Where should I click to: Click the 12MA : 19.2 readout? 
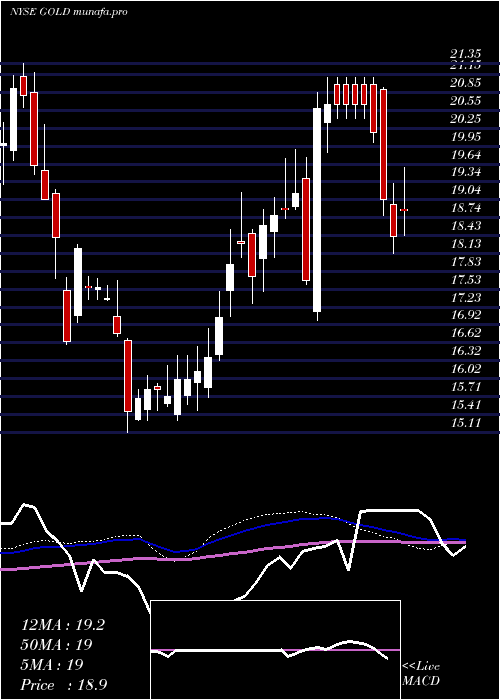pyautogui.click(x=63, y=625)
